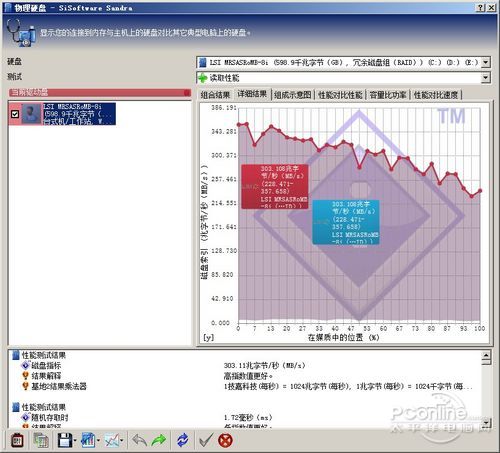Click the line graph icon in toolbar
The image size is (500, 453).
click(112, 440)
